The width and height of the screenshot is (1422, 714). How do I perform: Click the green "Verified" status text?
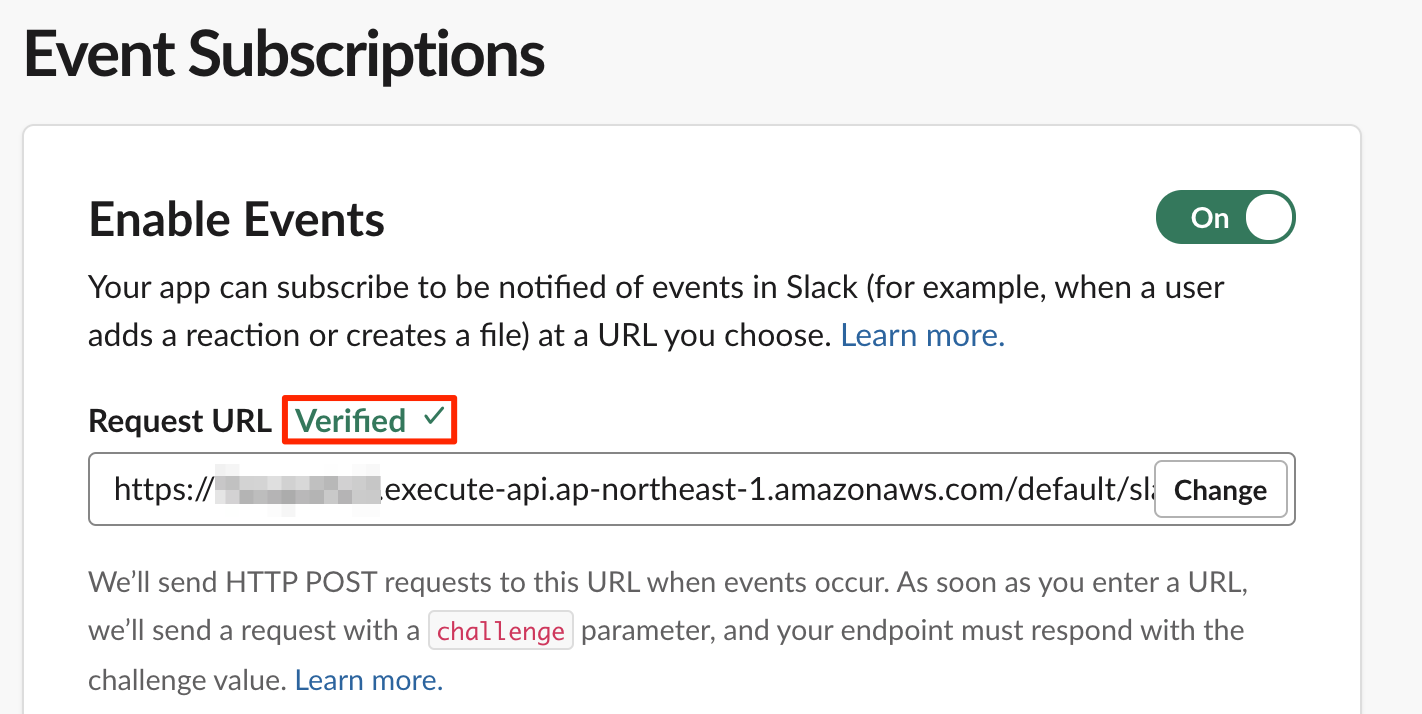tap(350, 421)
